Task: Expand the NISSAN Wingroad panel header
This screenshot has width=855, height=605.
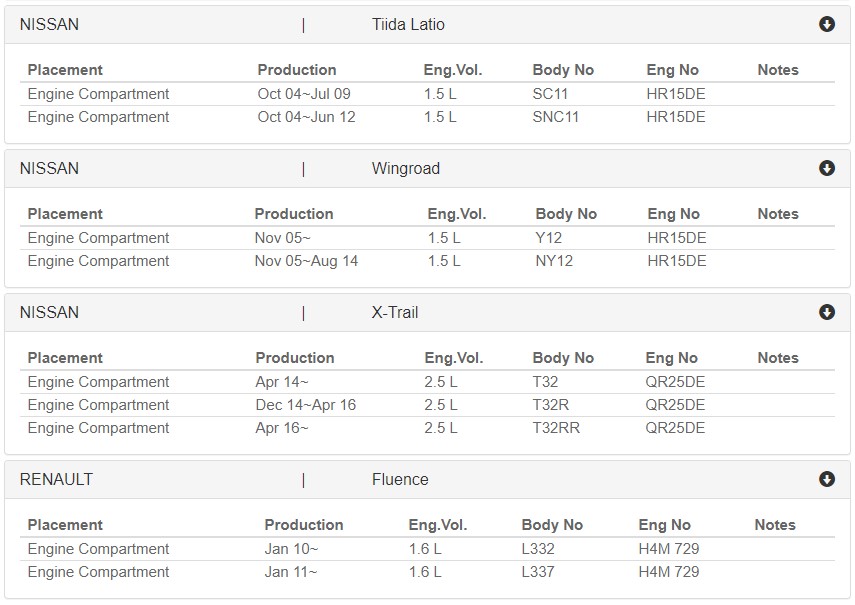Action: coord(428,168)
